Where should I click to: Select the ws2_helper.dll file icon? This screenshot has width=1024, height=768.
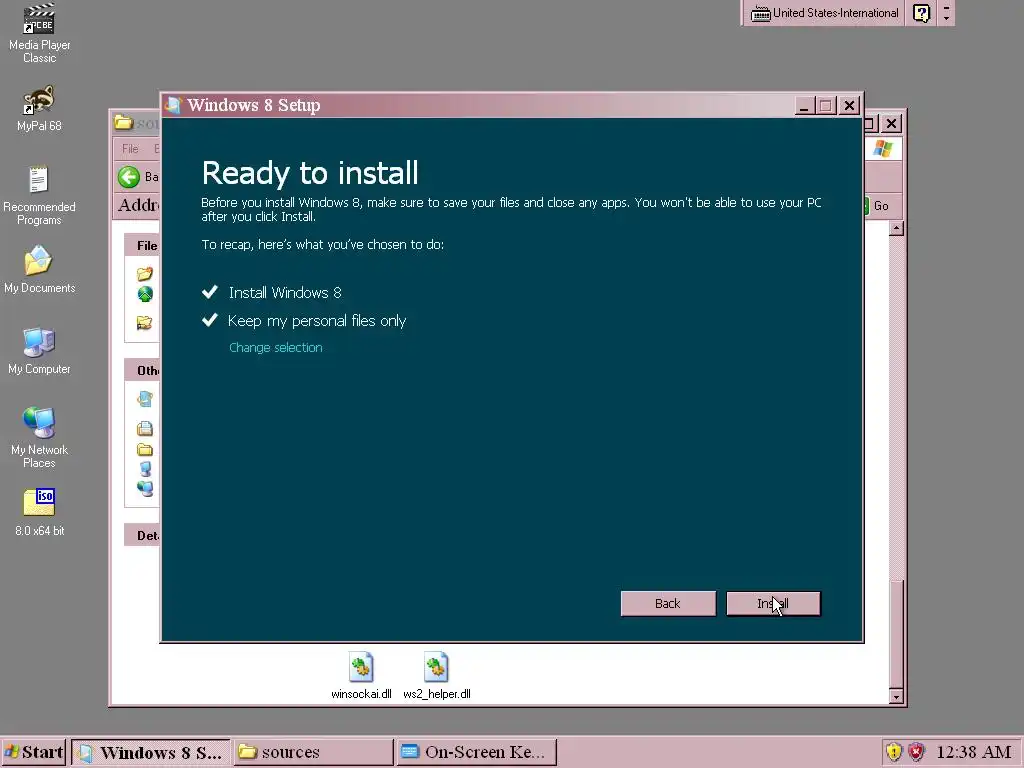[x=436, y=676]
